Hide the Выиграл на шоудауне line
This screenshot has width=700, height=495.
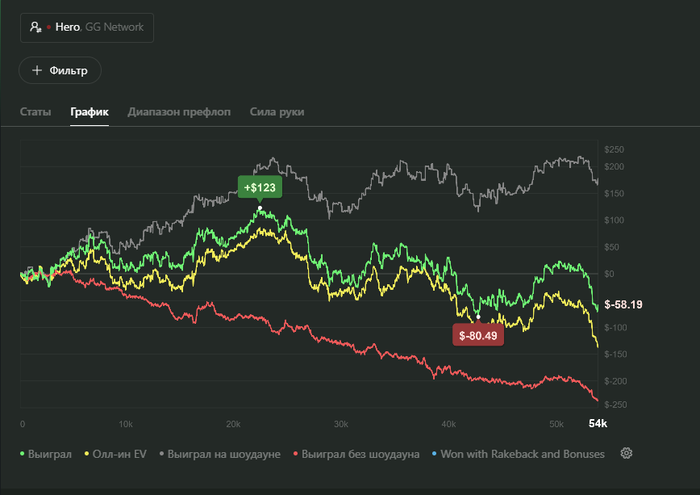(225, 454)
